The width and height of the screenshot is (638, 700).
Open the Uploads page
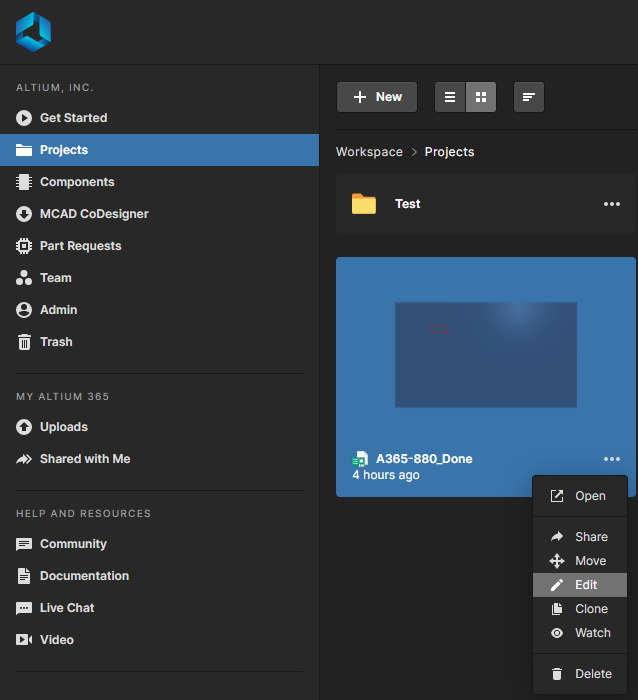pyautogui.click(x=159, y=427)
